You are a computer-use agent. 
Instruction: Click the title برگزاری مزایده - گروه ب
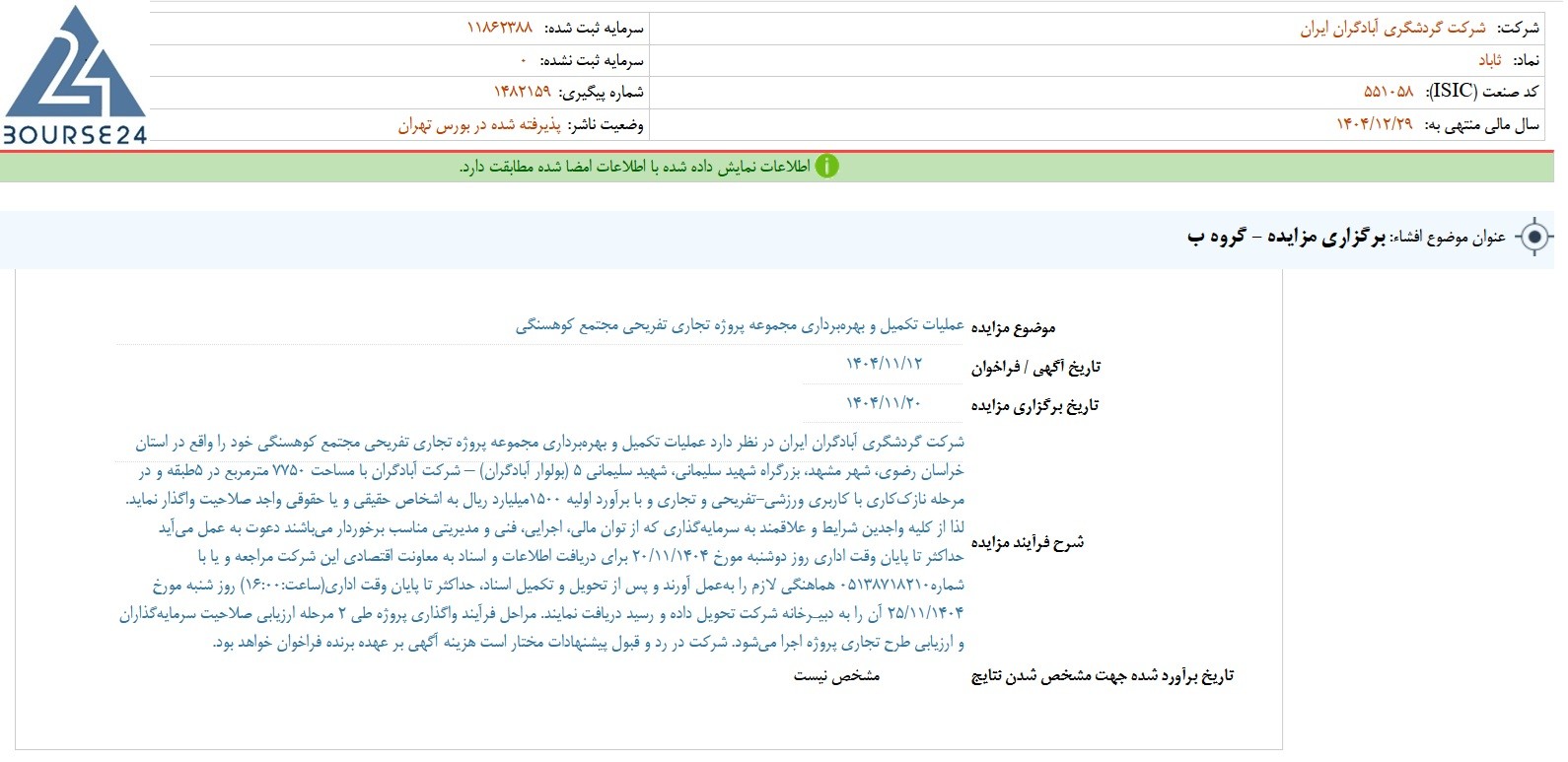pyautogui.click(x=1286, y=237)
